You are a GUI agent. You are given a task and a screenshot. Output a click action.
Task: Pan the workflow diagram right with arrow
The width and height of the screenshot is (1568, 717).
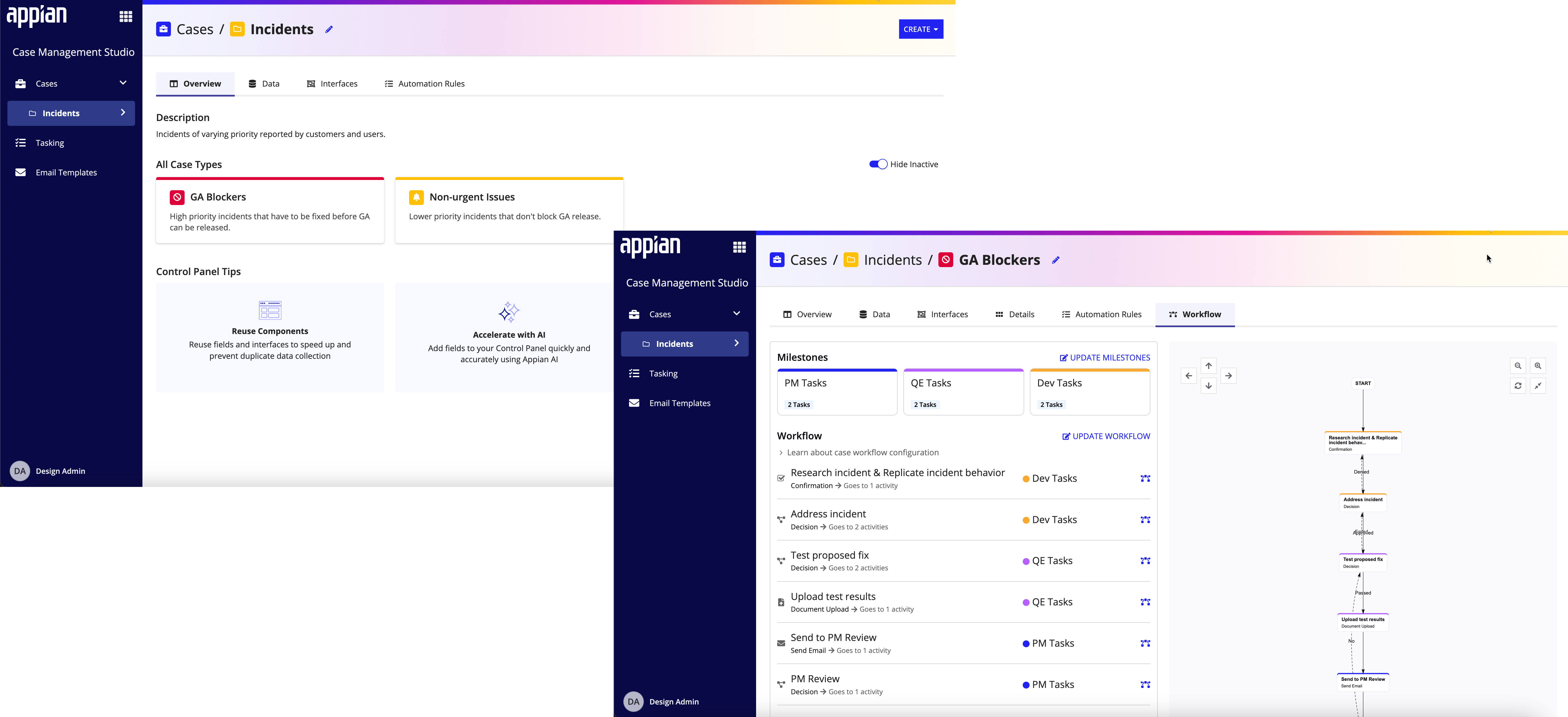tap(1228, 376)
